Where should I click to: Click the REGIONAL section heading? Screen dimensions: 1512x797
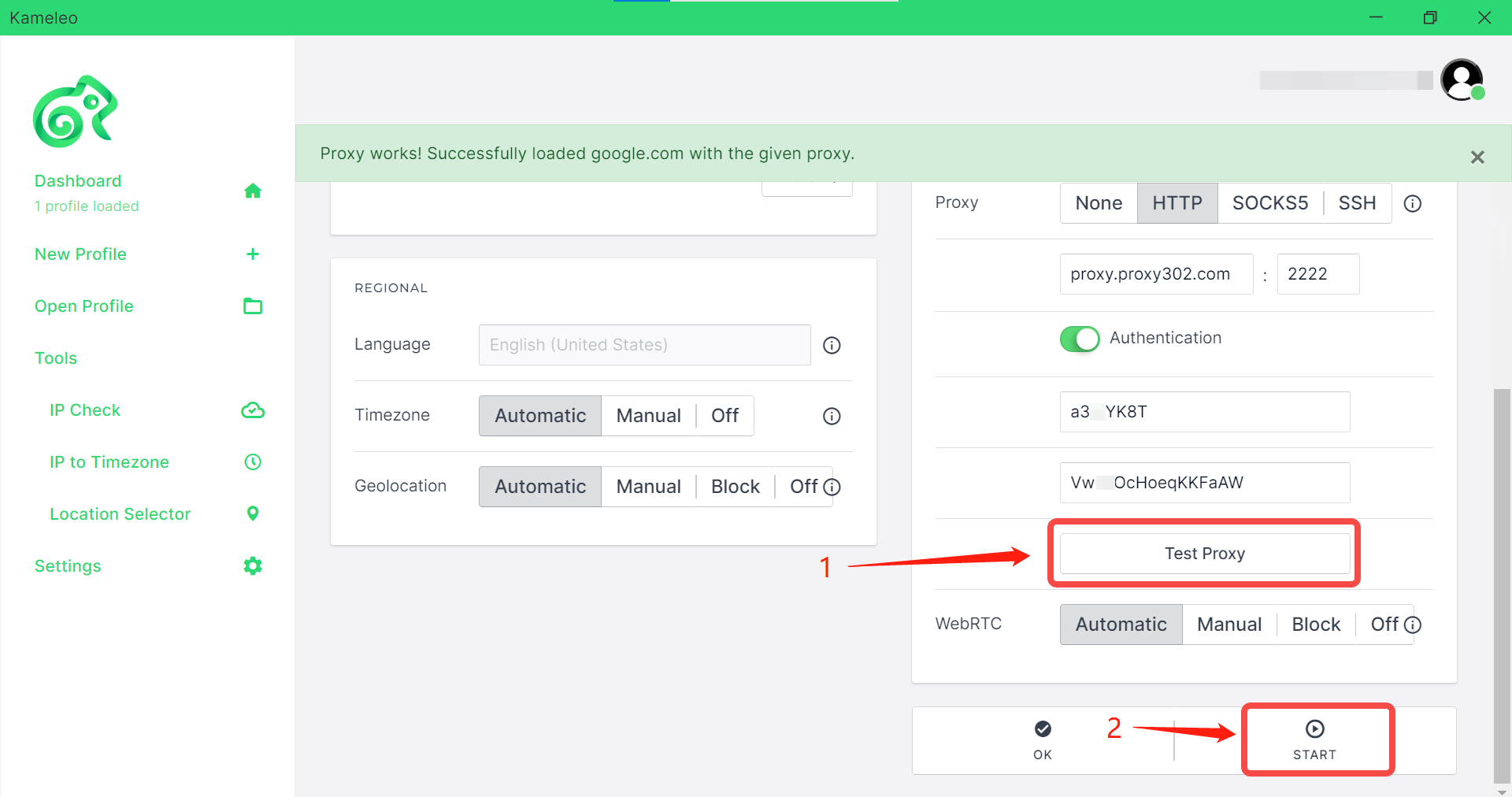click(391, 288)
